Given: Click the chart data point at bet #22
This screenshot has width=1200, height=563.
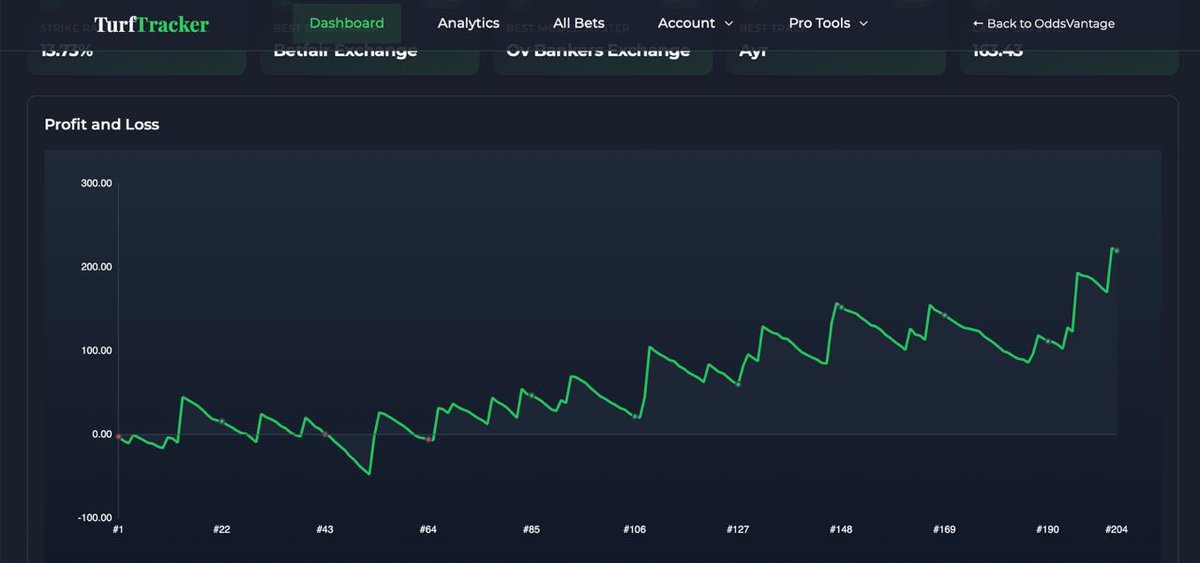Looking at the screenshot, I should [222, 421].
